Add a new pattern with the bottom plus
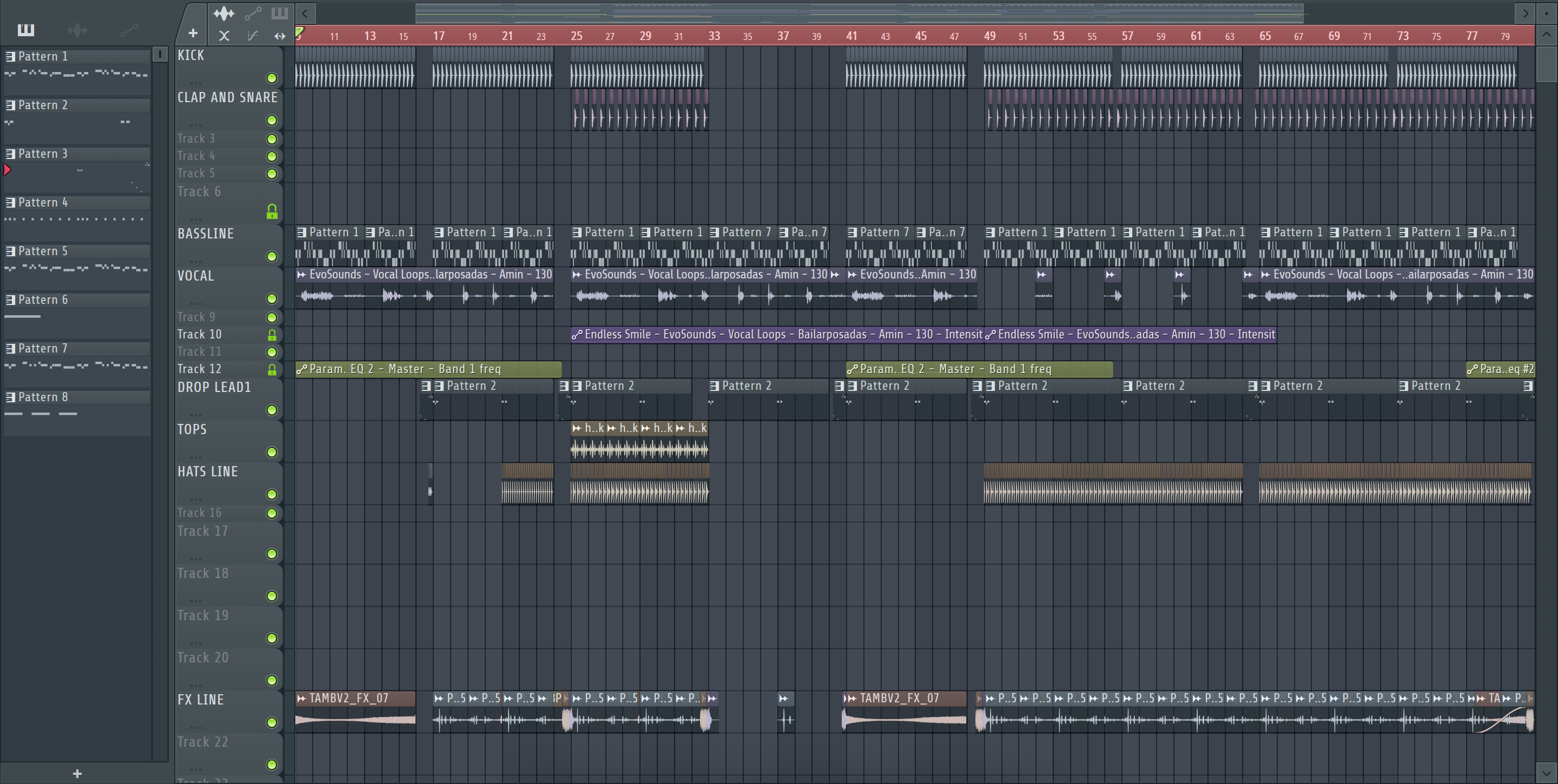Viewport: 1558px width, 784px height. tap(77, 773)
